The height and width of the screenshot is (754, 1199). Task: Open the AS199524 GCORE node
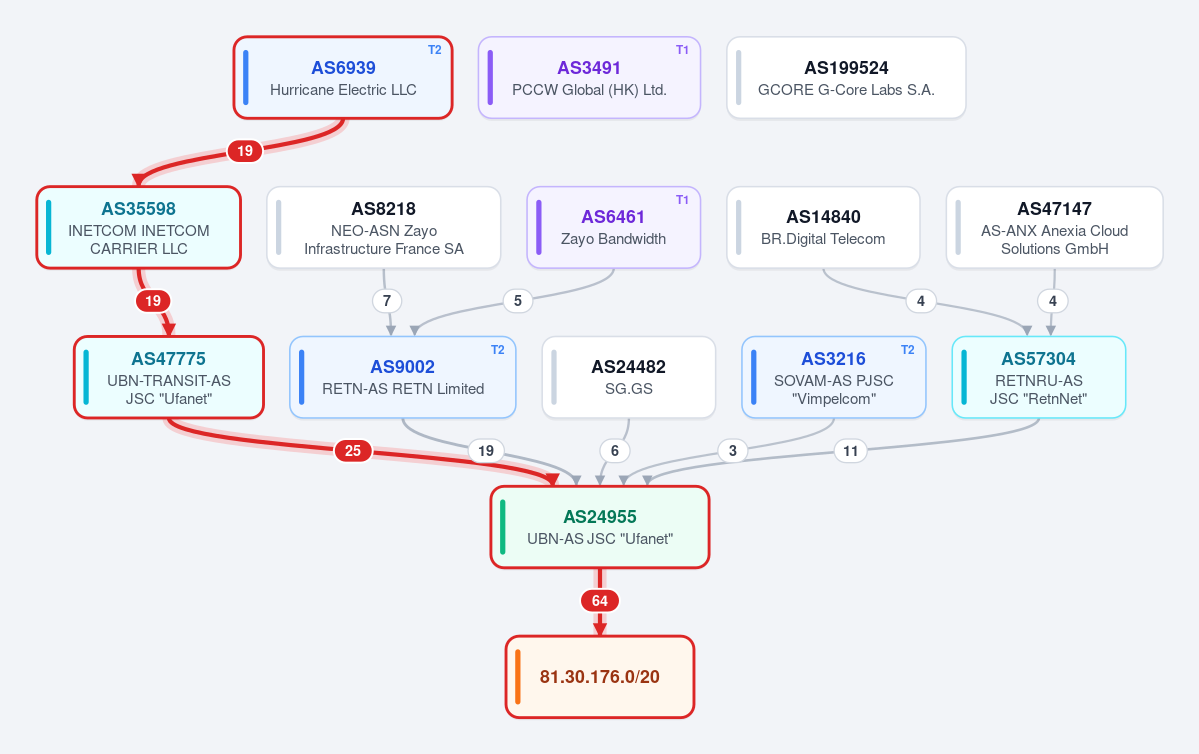click(x=846, y=78)
